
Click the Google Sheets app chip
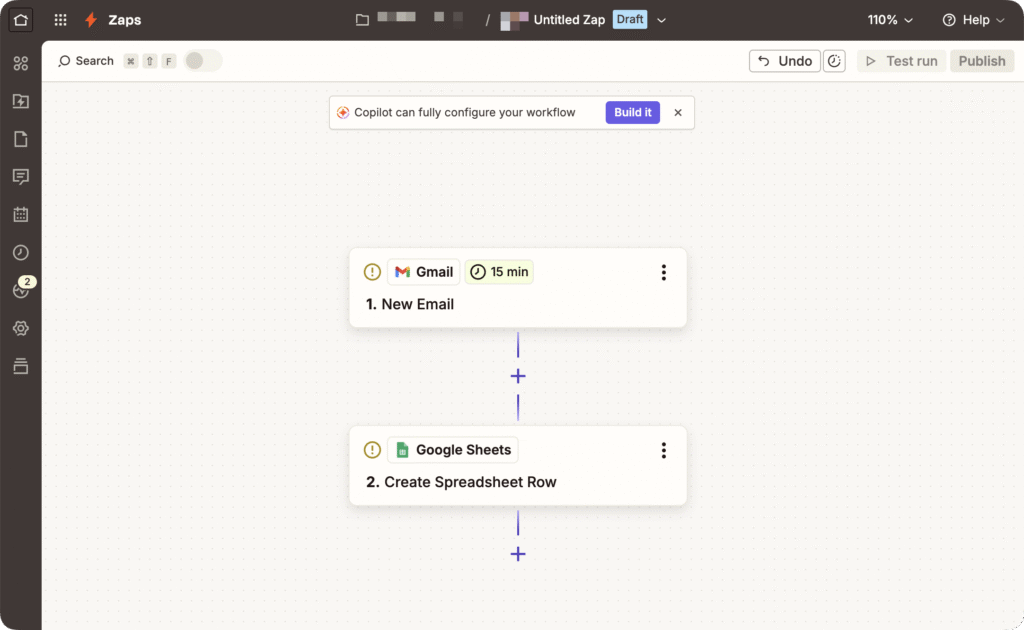pos(453,450)
